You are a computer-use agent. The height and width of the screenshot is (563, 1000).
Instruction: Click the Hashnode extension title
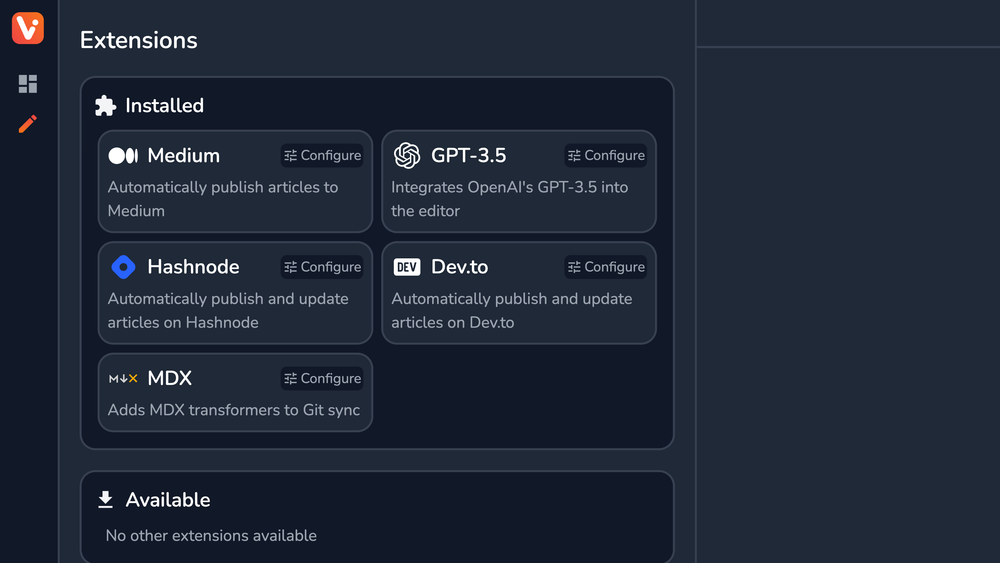point(193,267)
